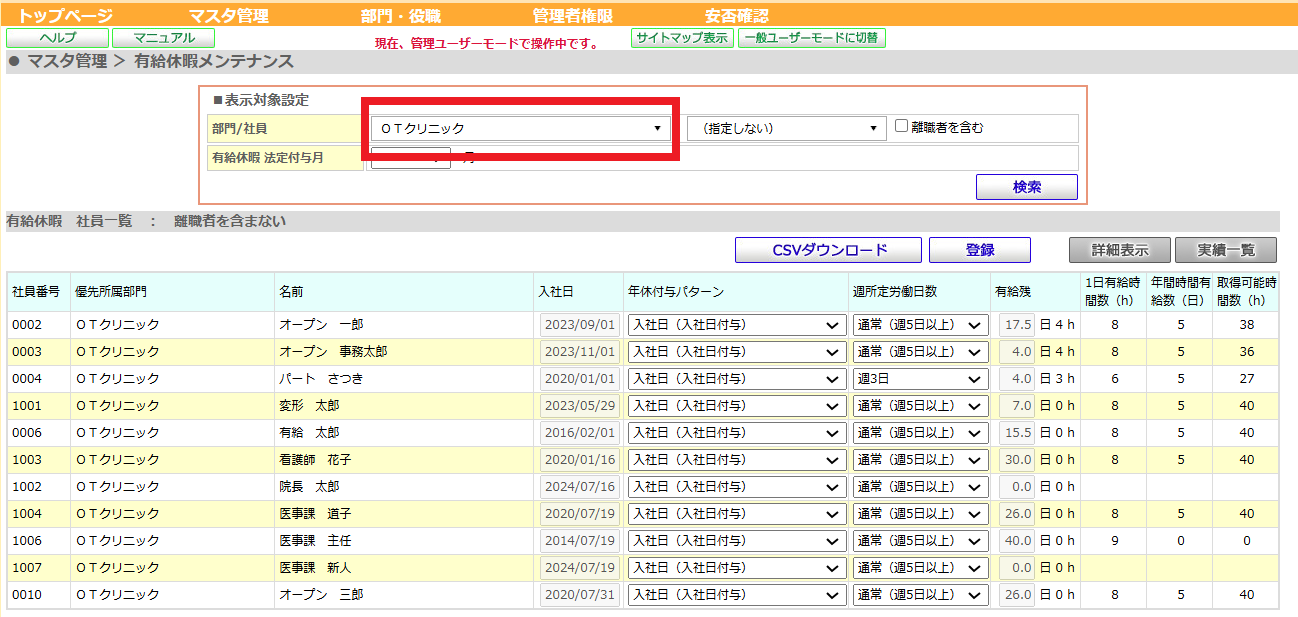Image resolution: width=1298 pixels, height=617 pixels.
Task: Open 週所定労働日数 dropdown for 医事課 主任
Action: click(x=921, y=541)
